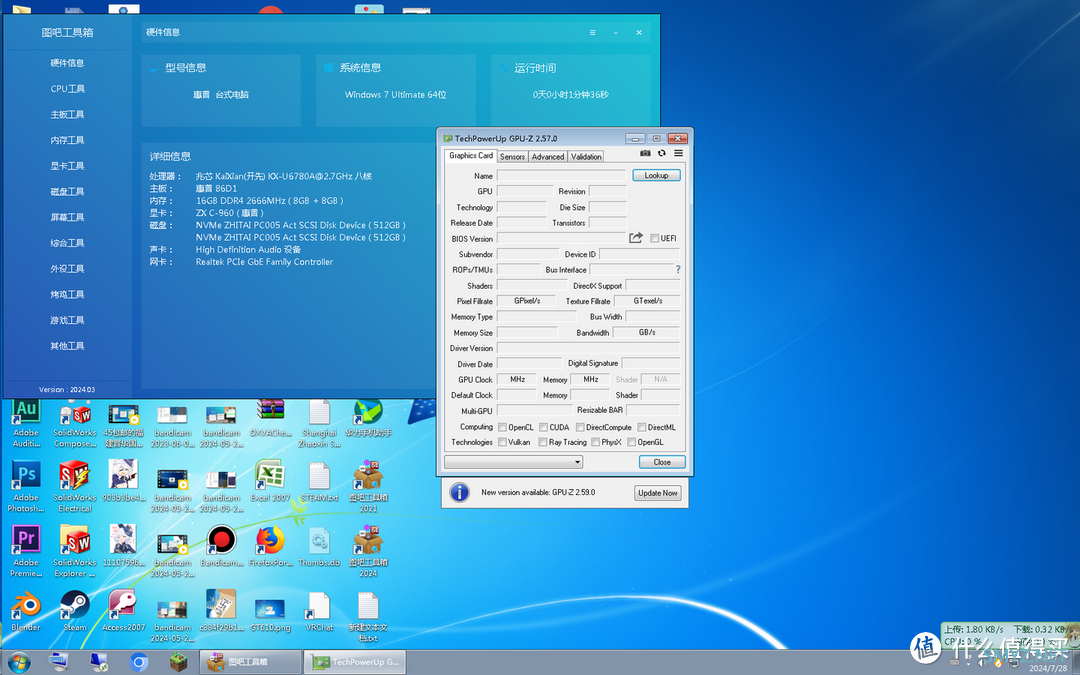Click the Bus Interface question mark icon
This screenshot has width=1080, height=675.
(678, 269)
